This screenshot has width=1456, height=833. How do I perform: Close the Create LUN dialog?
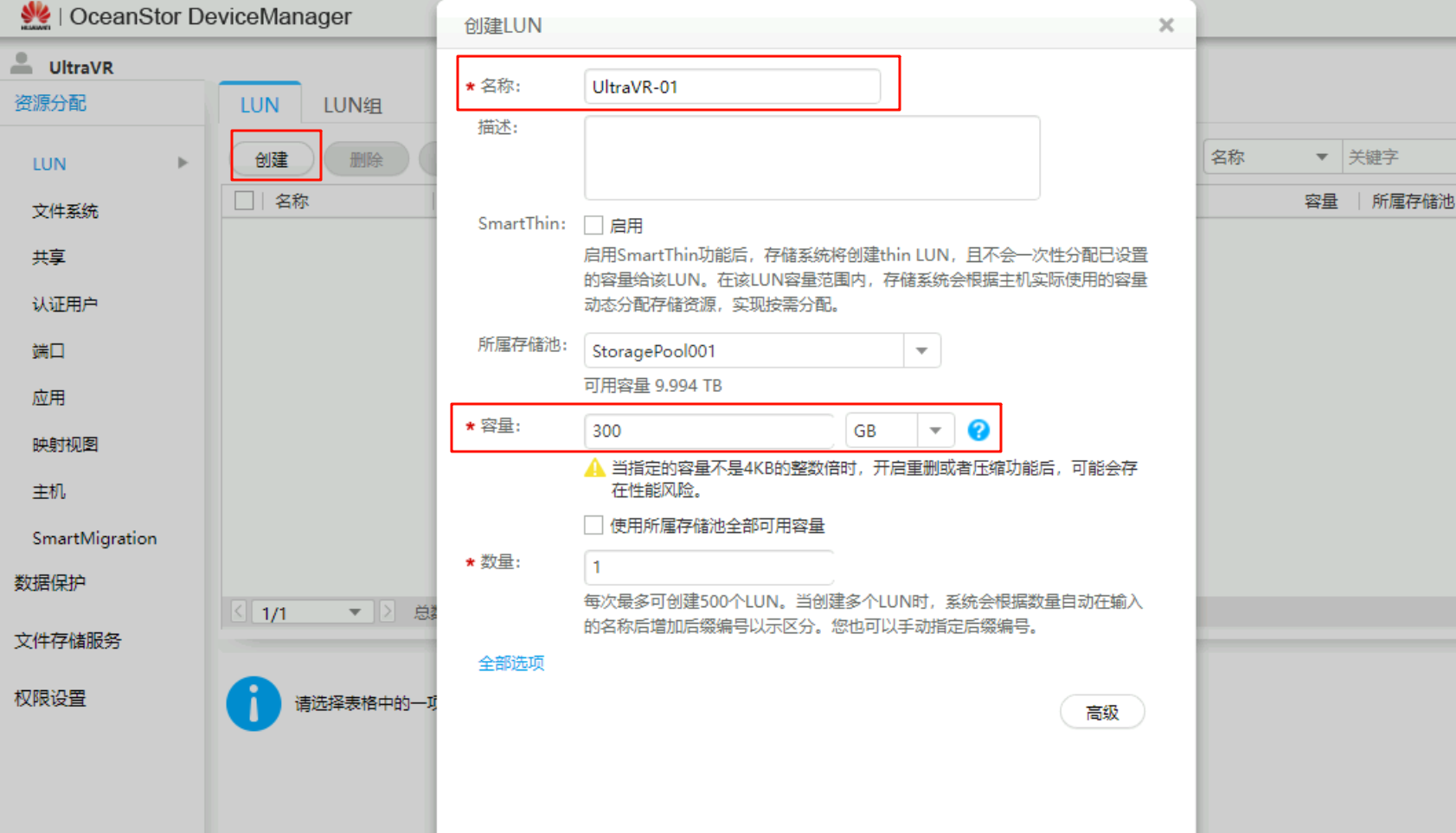[x=1166, y=25]
